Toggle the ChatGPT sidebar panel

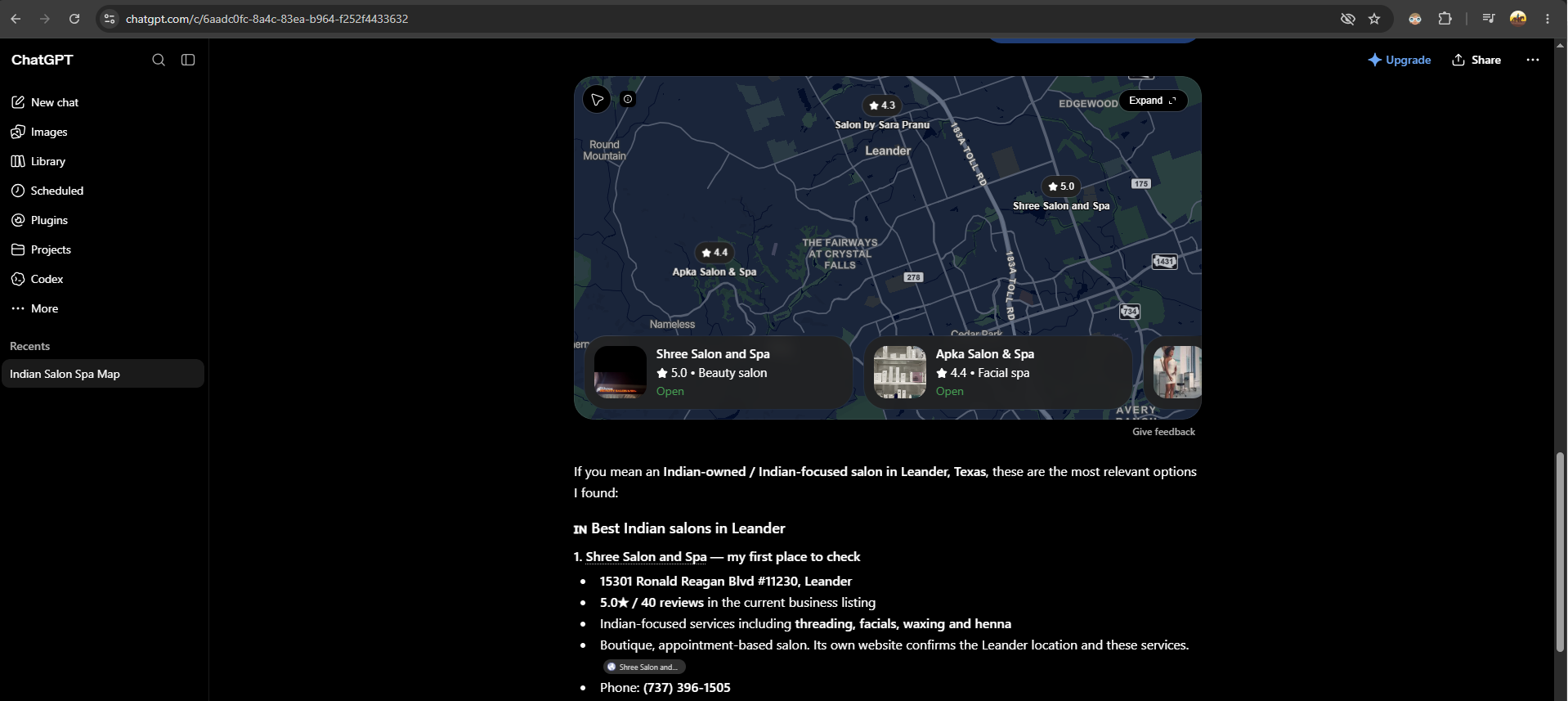click(188, 60)
